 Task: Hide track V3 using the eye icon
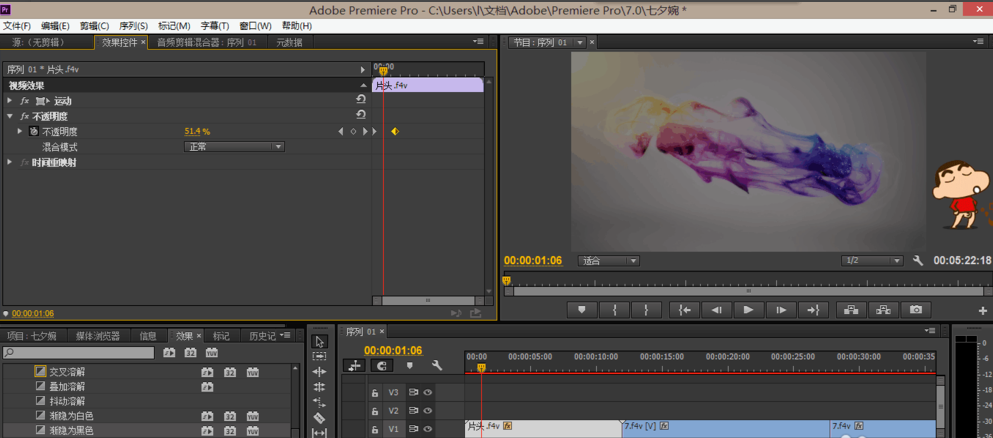427,393
